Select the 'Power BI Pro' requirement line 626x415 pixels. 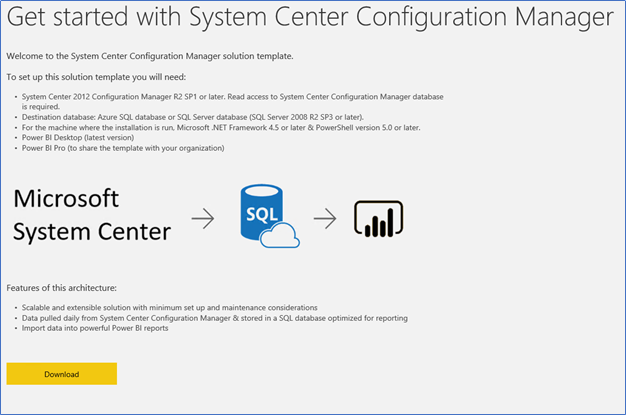pyautogui.click(x=123, y=148)
